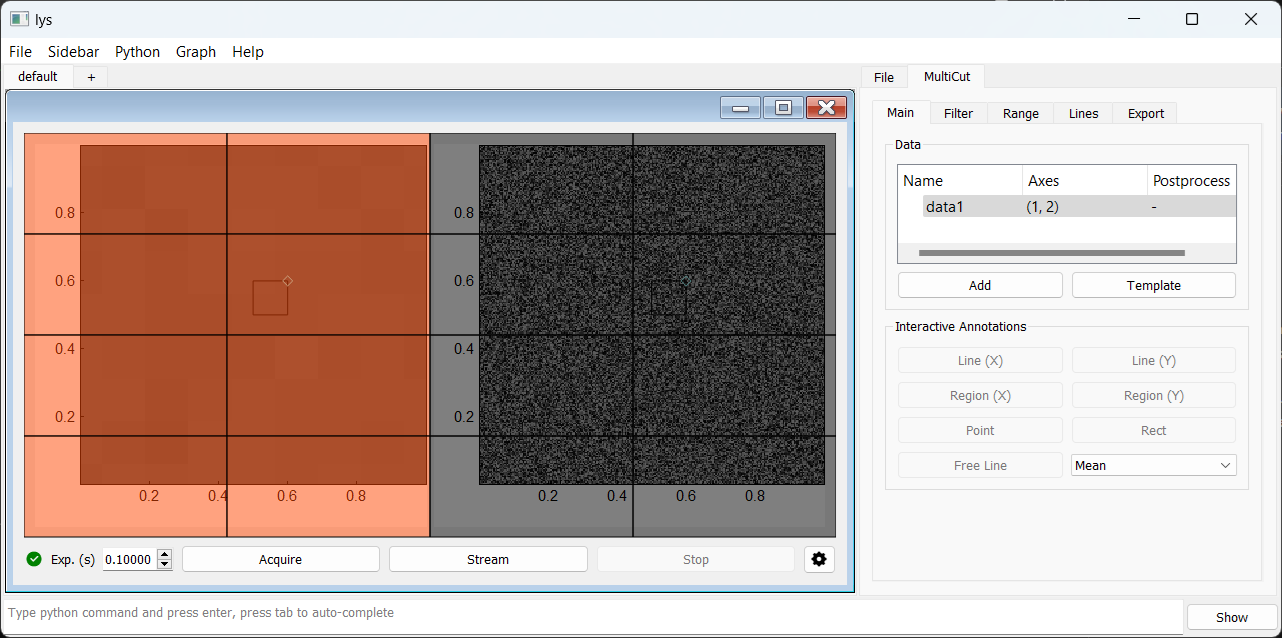This screenshot has width=1282, height=638.
Task: Click the lys application icon in title bar
Action: pyautogui.click(x=19, y=19)
